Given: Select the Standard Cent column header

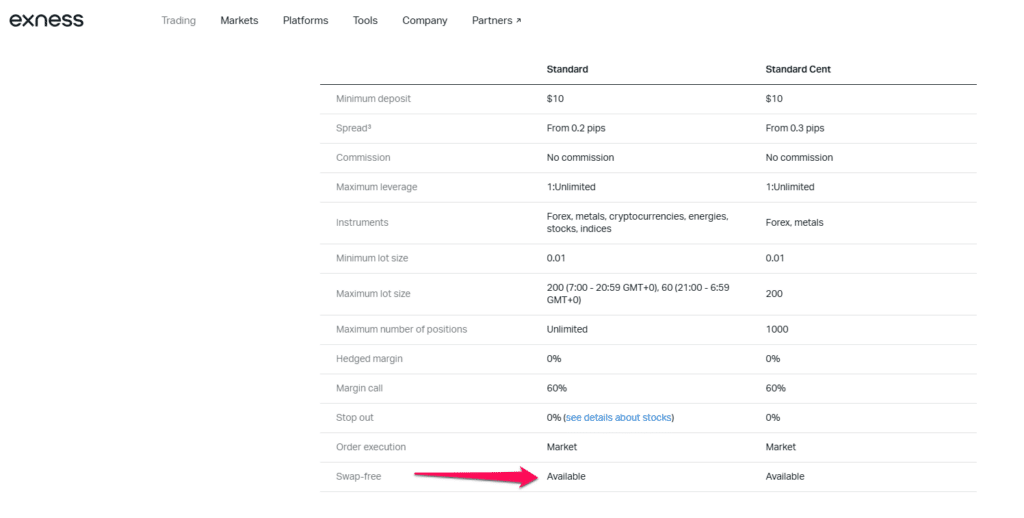Looking at the screenshot, I should 798,69.
